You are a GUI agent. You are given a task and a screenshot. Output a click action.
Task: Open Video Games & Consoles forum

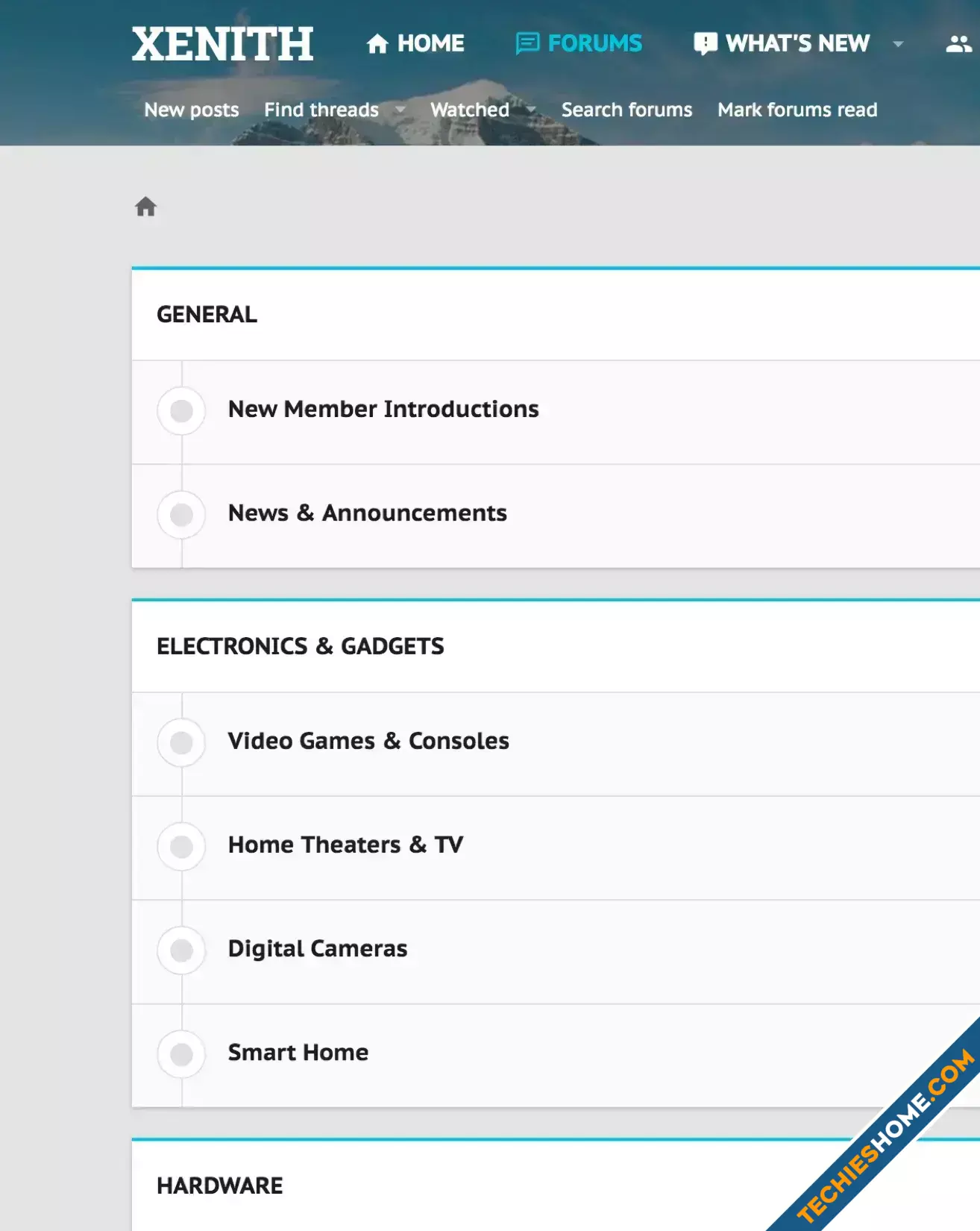[x=368, y=741]
